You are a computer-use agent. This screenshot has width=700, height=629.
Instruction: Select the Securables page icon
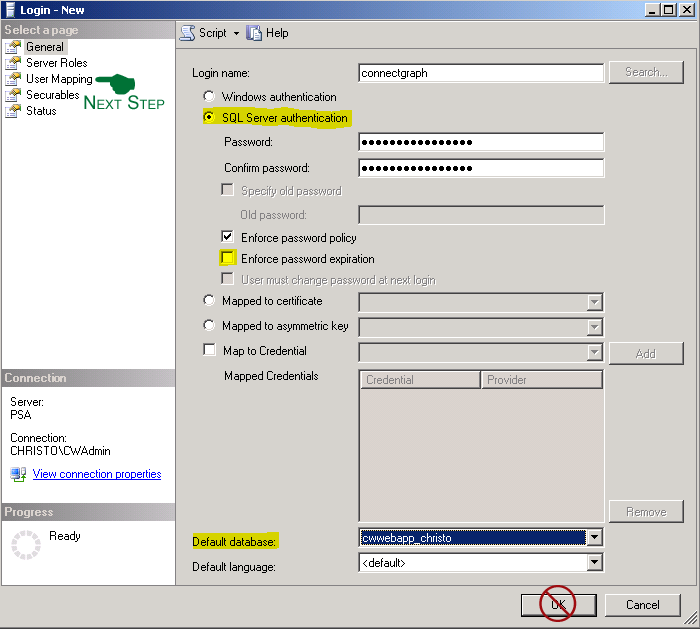[x=13, y=95]
